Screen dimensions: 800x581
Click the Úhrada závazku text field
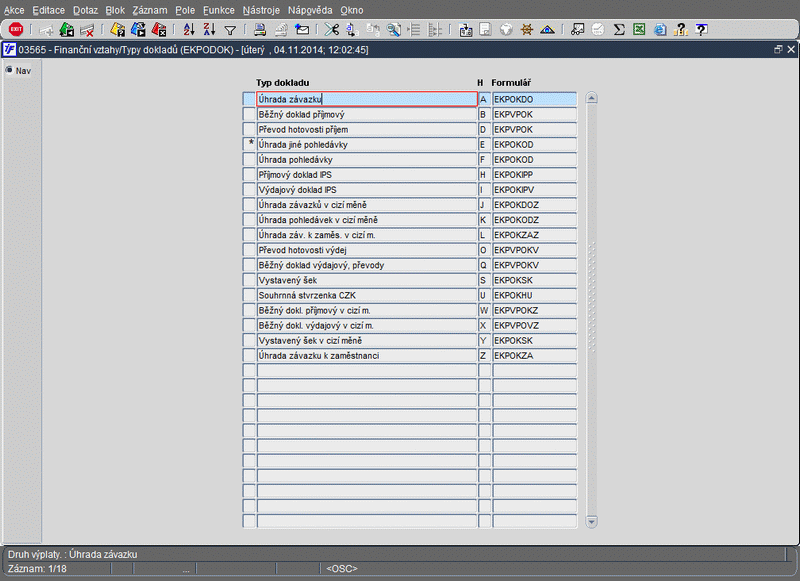point(367,99)
